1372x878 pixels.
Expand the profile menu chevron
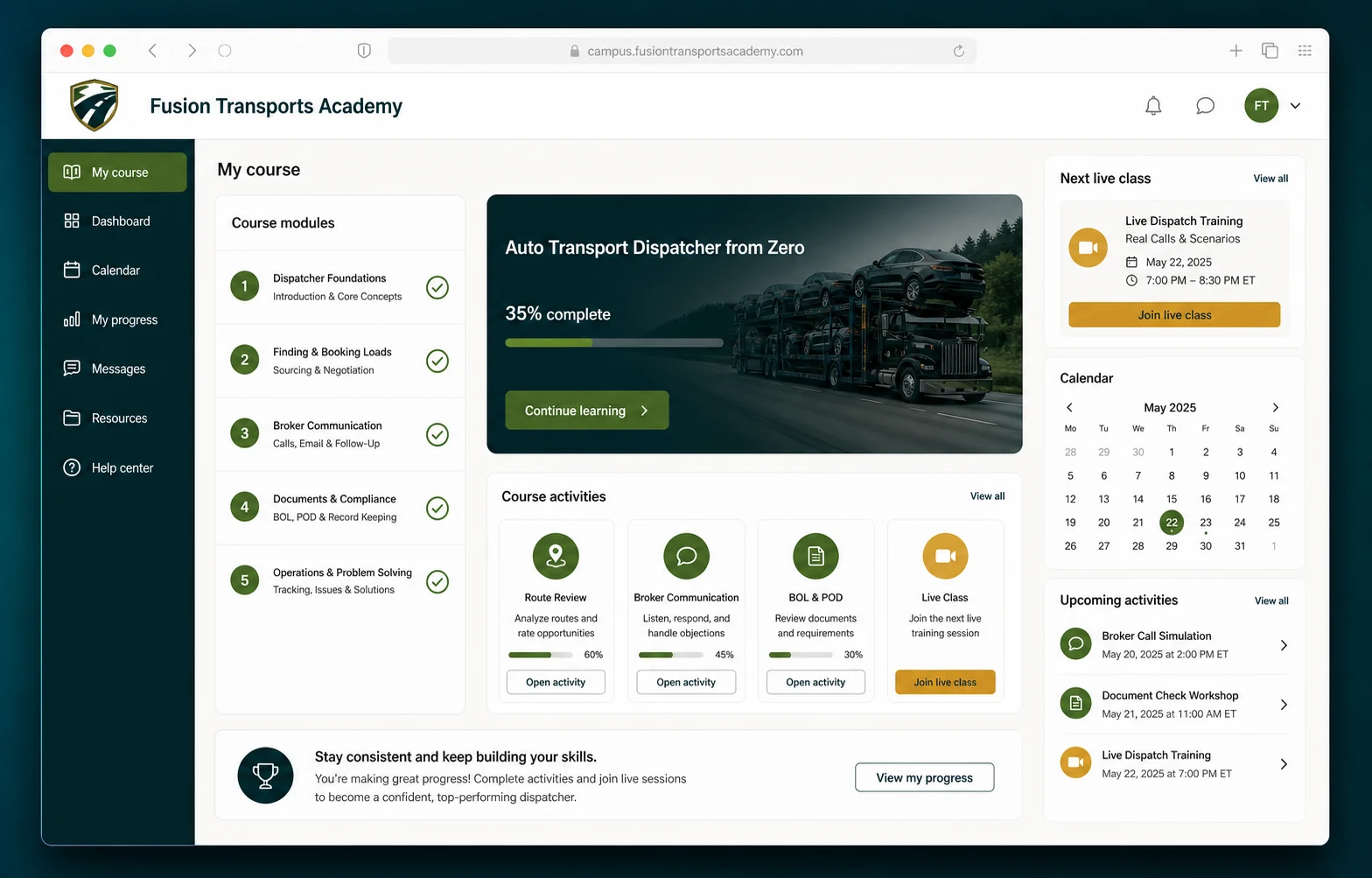pyautogui.click(x=1295, y=106)
